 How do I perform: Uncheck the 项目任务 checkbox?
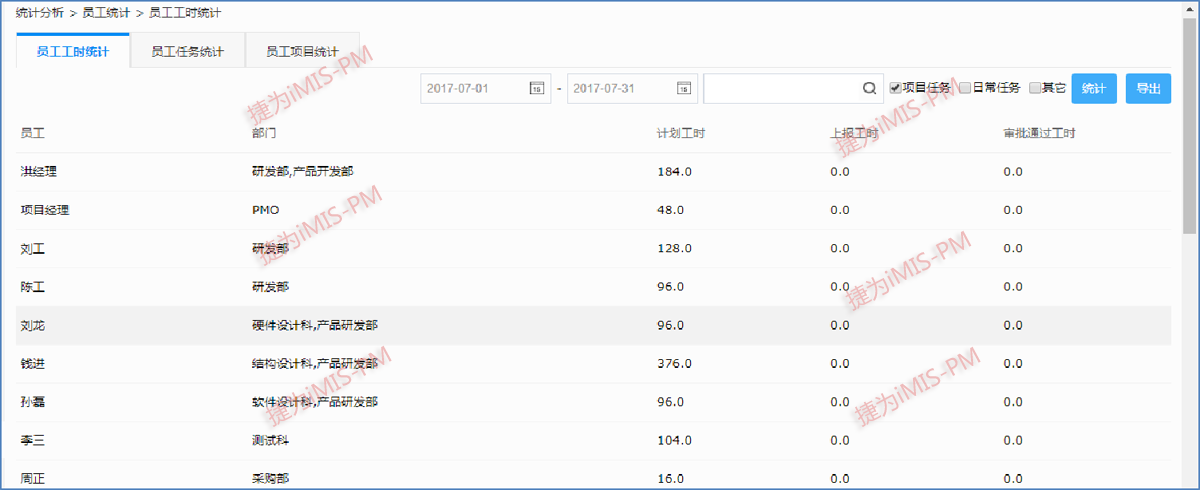point(896,88)
